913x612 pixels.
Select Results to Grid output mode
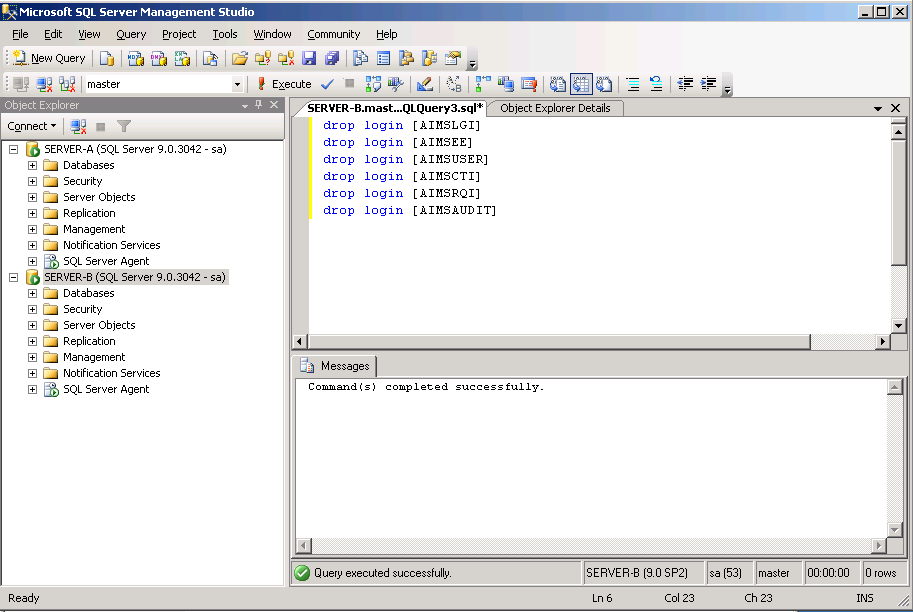(x=580, y=84)
